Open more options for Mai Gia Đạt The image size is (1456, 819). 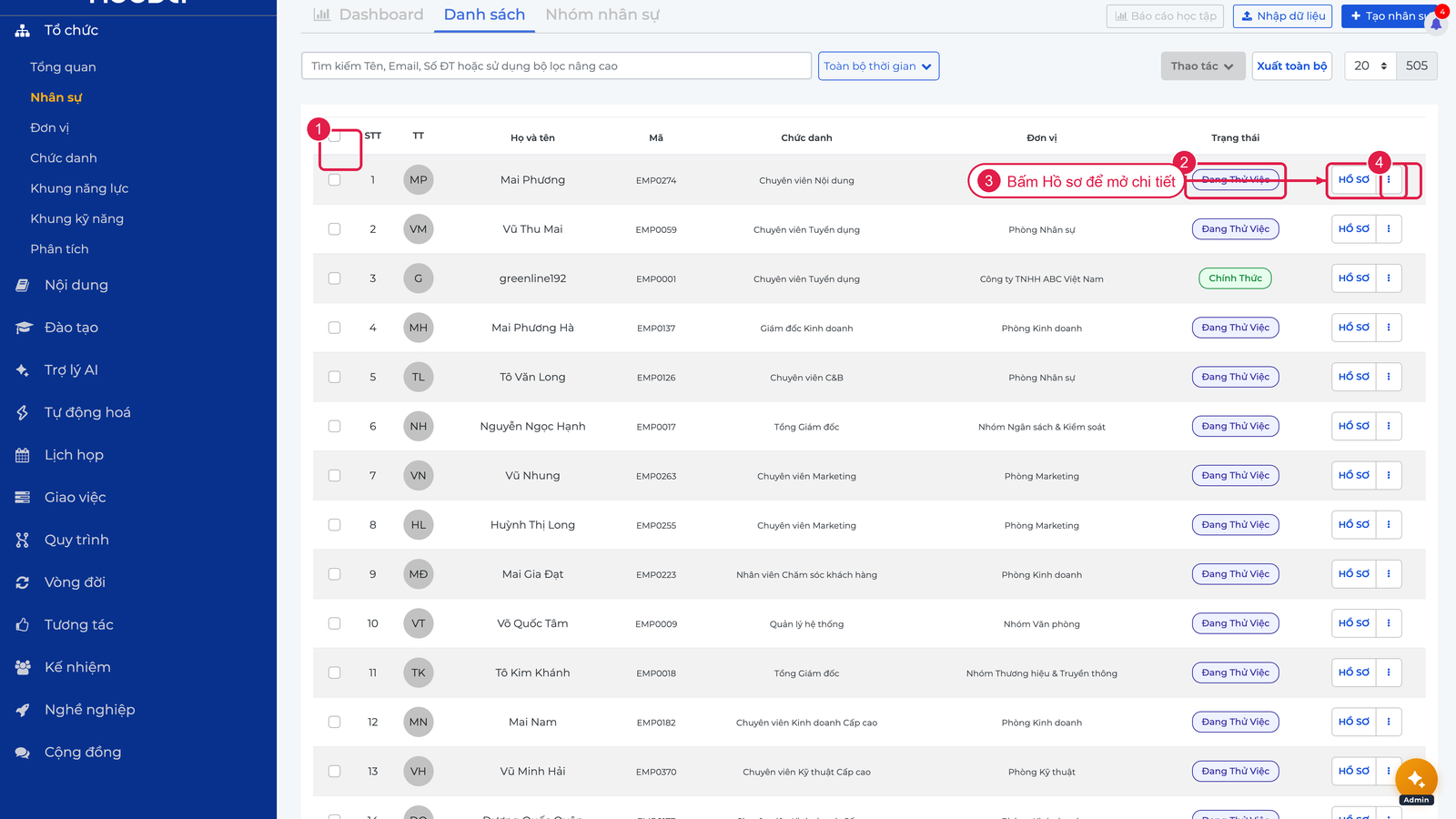(x=1389, y=574)
